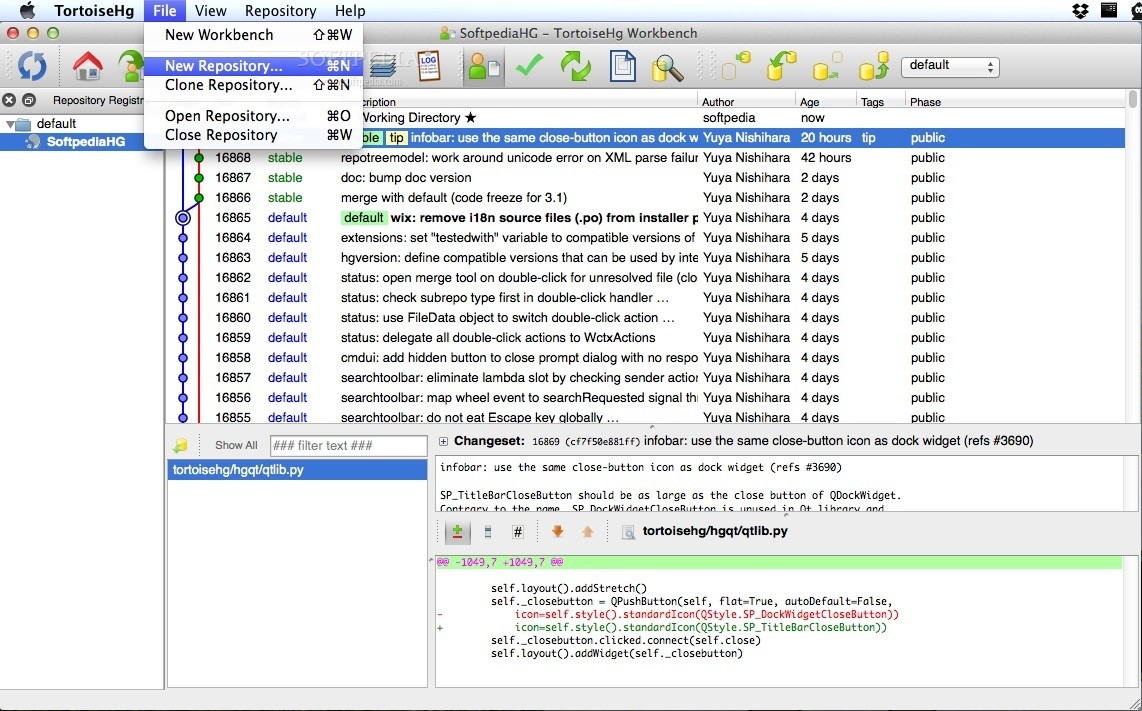The image size is (1142, 711).
Task: Open the Search magnifier-over-database icon
Action: (667, 66)
